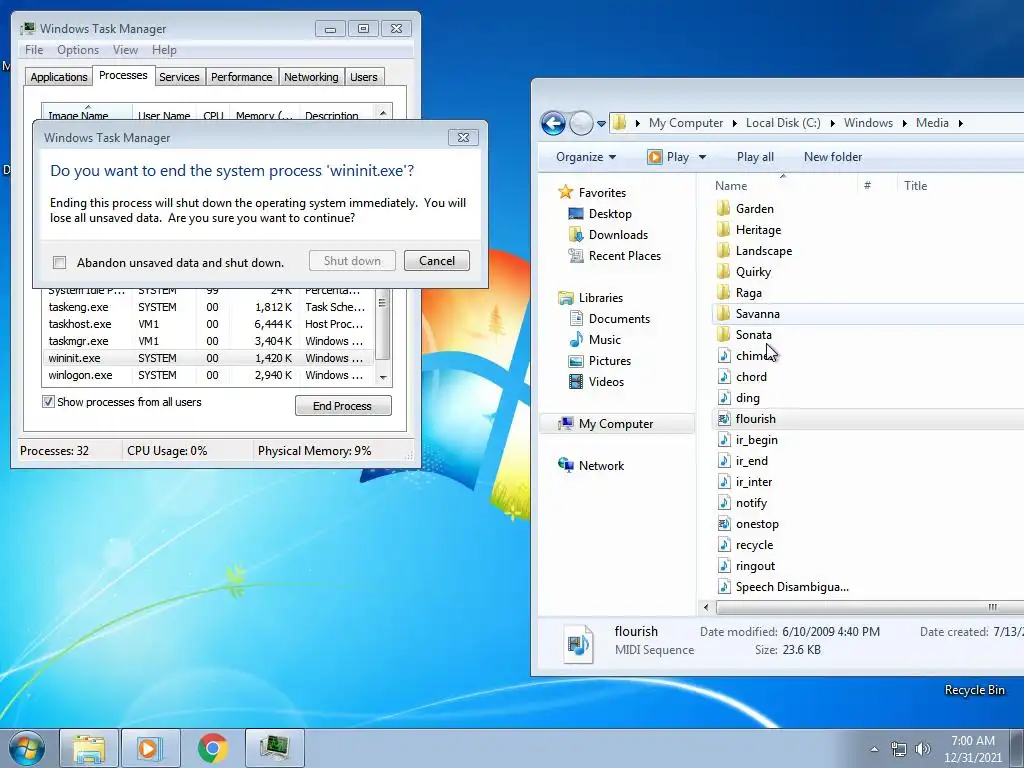Select the flourish MIDI file
Viewport: 1024px width, 768px height.
click(x=756, y=419)
